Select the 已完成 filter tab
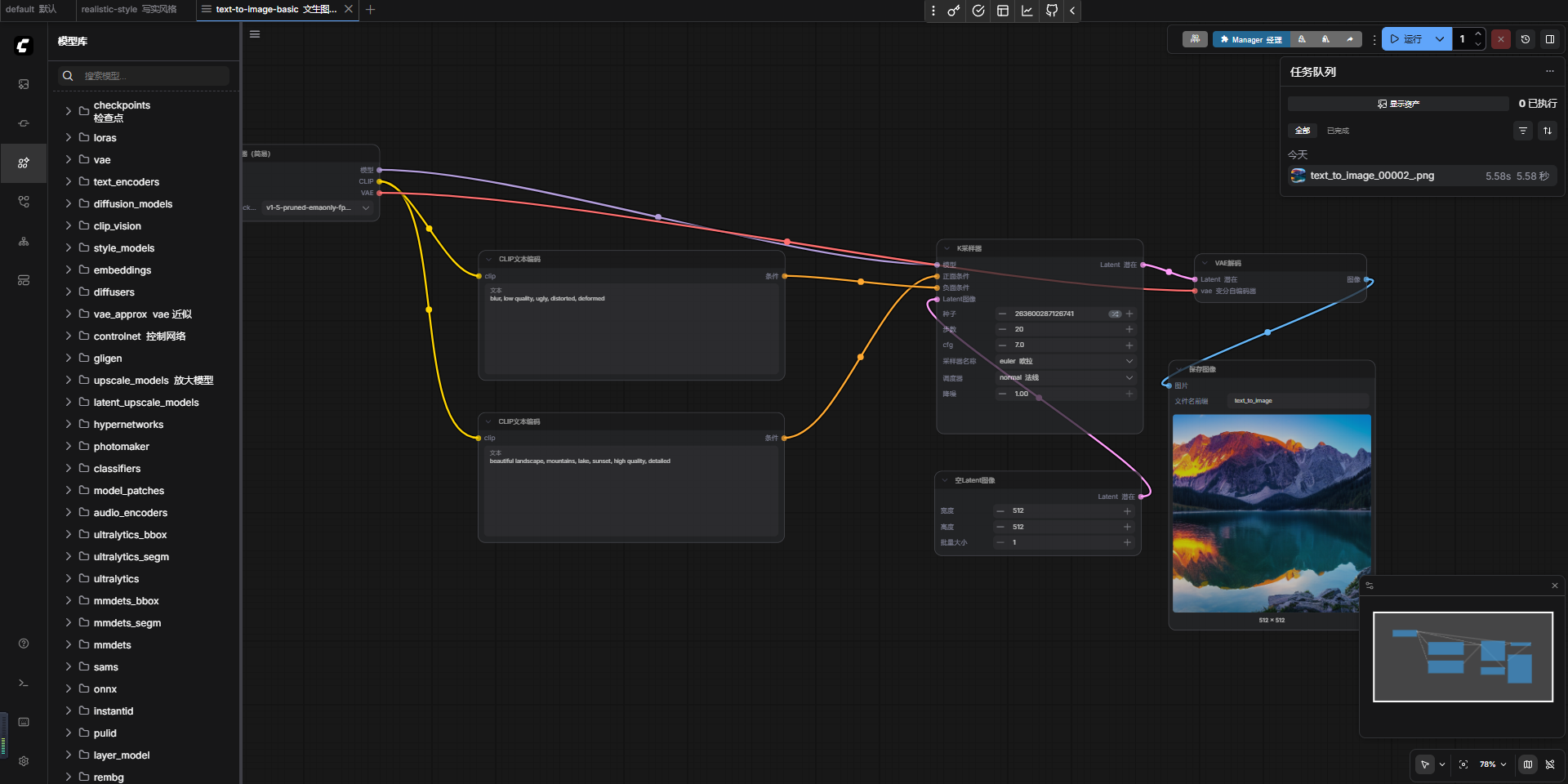1568x784 pixels. tap(1338, 131)
